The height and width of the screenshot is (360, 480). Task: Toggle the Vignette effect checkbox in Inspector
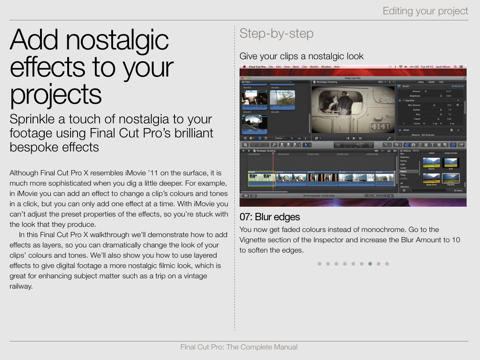click(x=400, y=100)
